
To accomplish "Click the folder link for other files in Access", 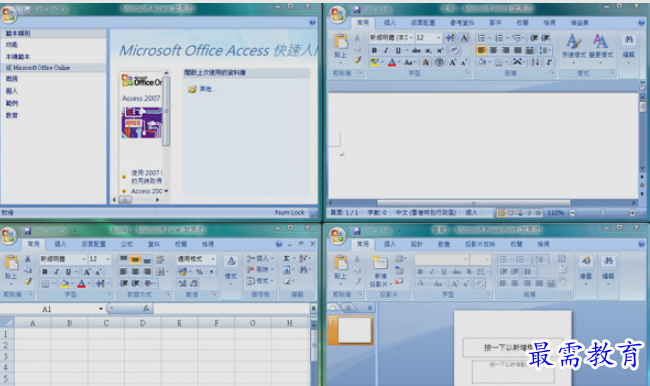I will tap(203, 89).
